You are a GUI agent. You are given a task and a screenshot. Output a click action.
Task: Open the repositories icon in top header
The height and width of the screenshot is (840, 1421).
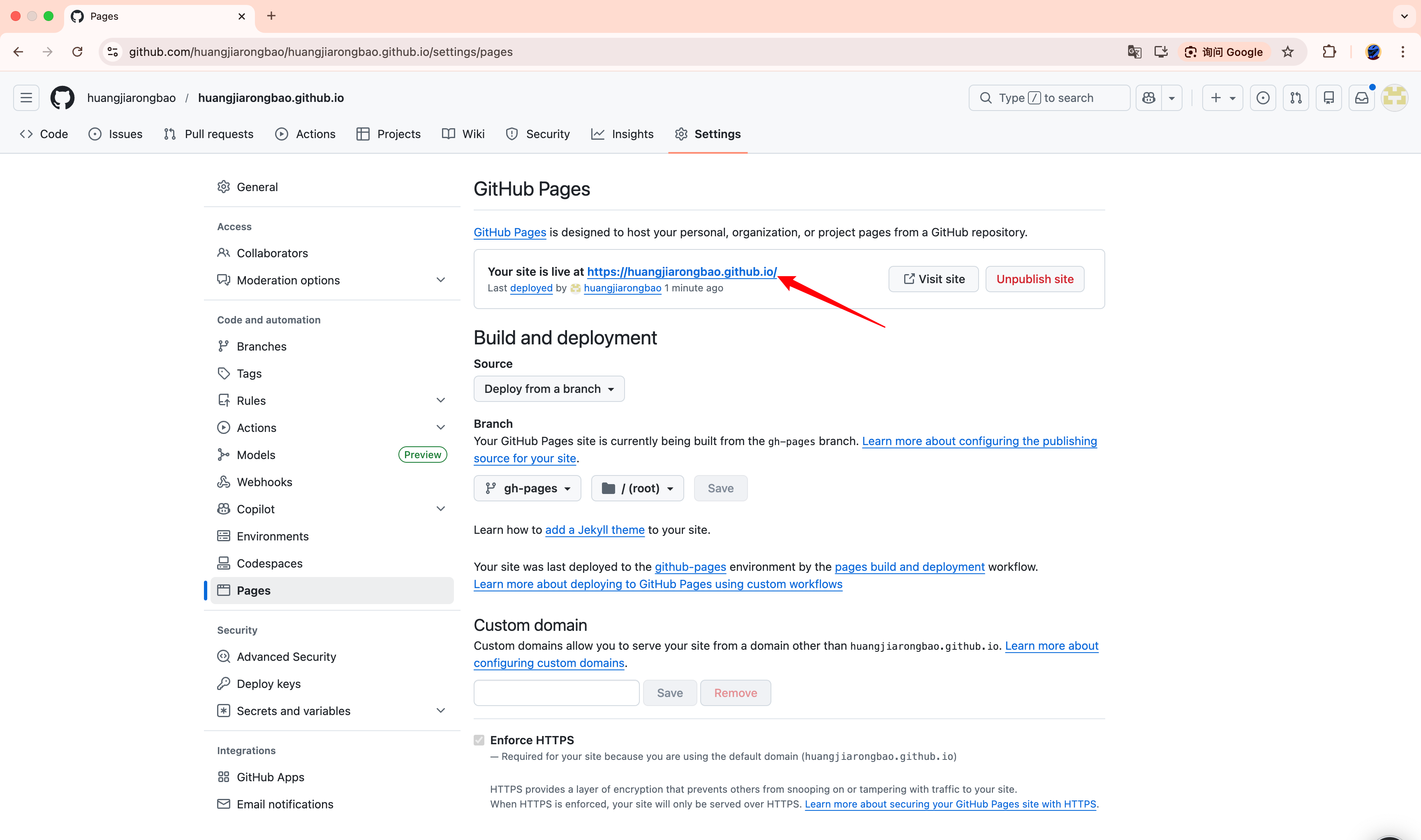coord(1328,98)
